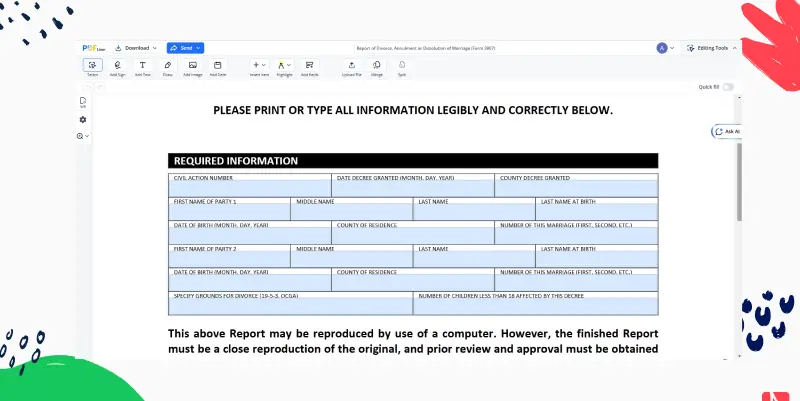Click the document title field

coord(426,48)
